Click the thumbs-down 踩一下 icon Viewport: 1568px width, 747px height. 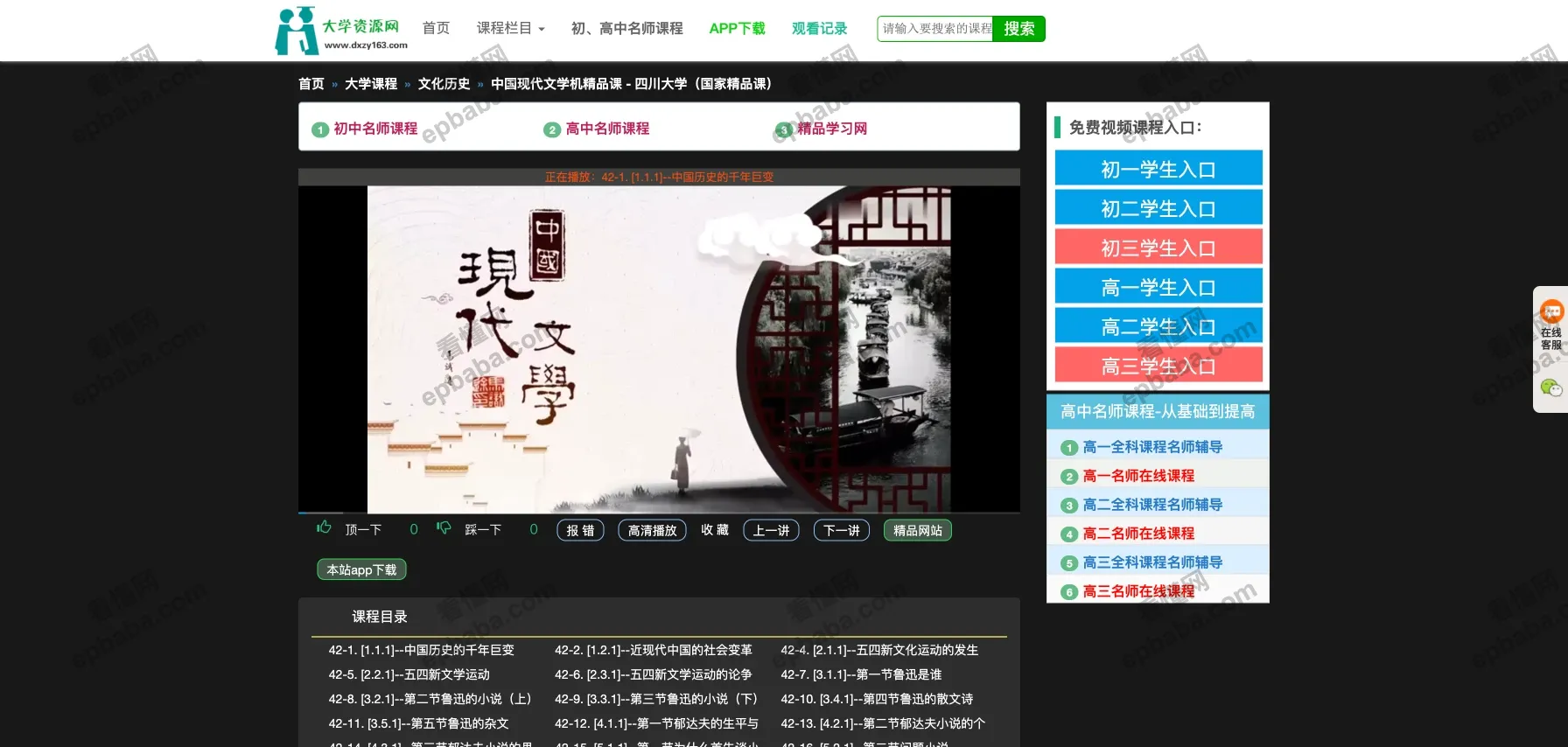point(444,527)
